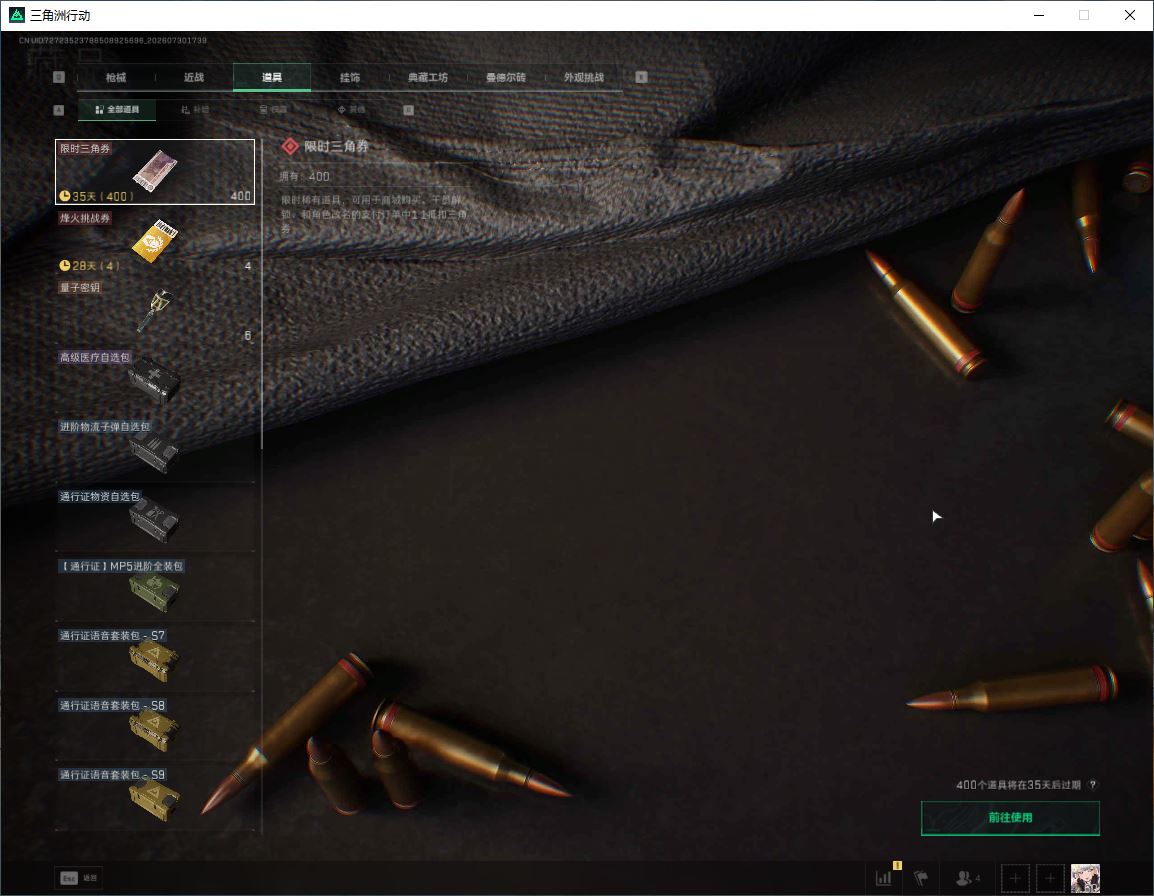This screenshot has width=1154, height=896.
Task: Select the 通行证语音套装包 - S8 item
Action: [x=155, y=729]
